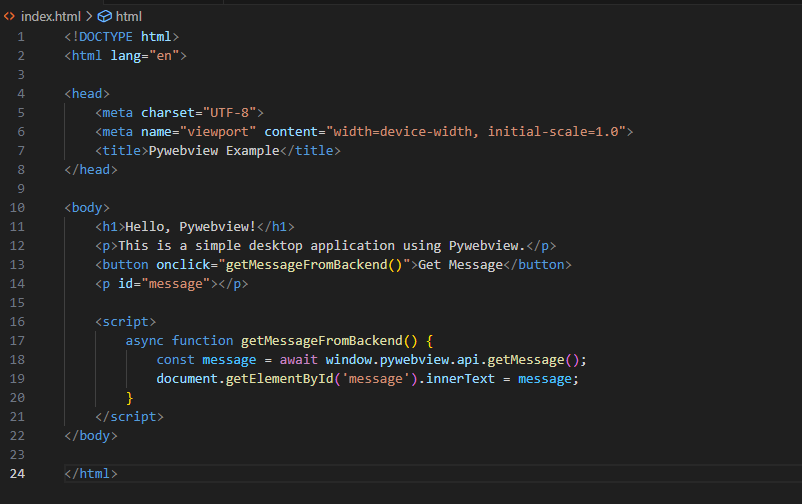Select line number 24 in the gutter
This screenshot has height=504, width=802.
[x=17, y=474]
